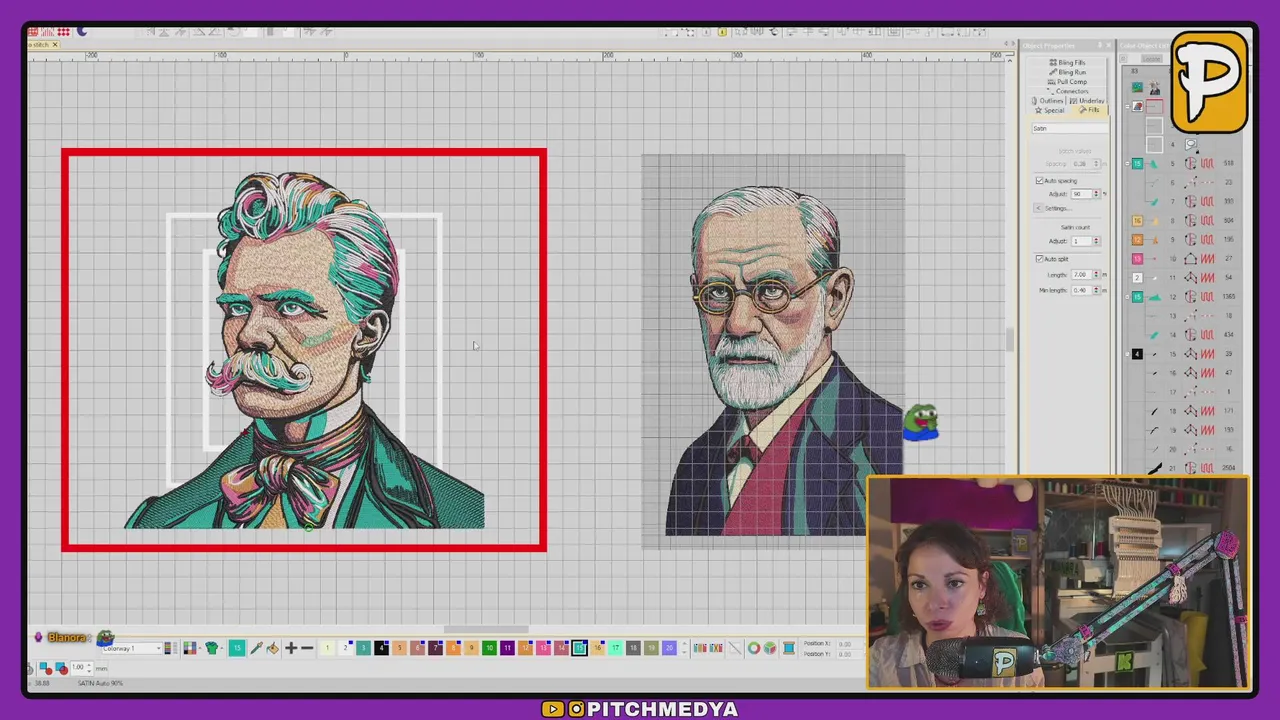This screenshot has width=1280, height=720.
Task: Adjust the Auto spacing percent stepper
Action: click(x=1096, y=194)
